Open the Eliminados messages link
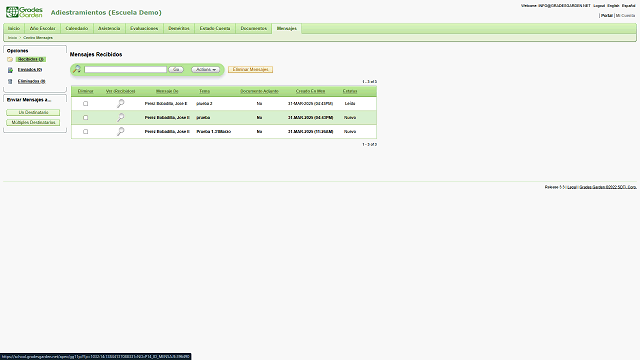Screen dimensions: 640x360 click(31, 81)
